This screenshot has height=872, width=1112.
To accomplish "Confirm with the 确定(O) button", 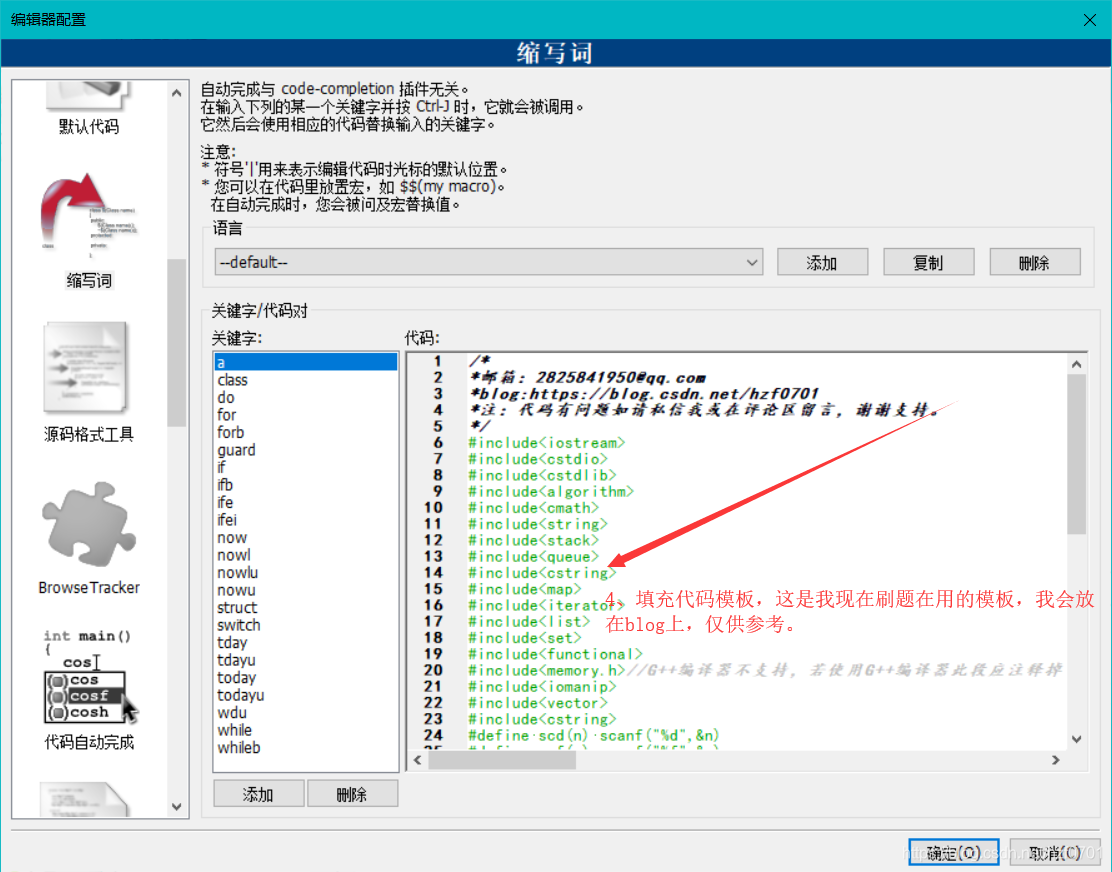I will pos(954,852).
